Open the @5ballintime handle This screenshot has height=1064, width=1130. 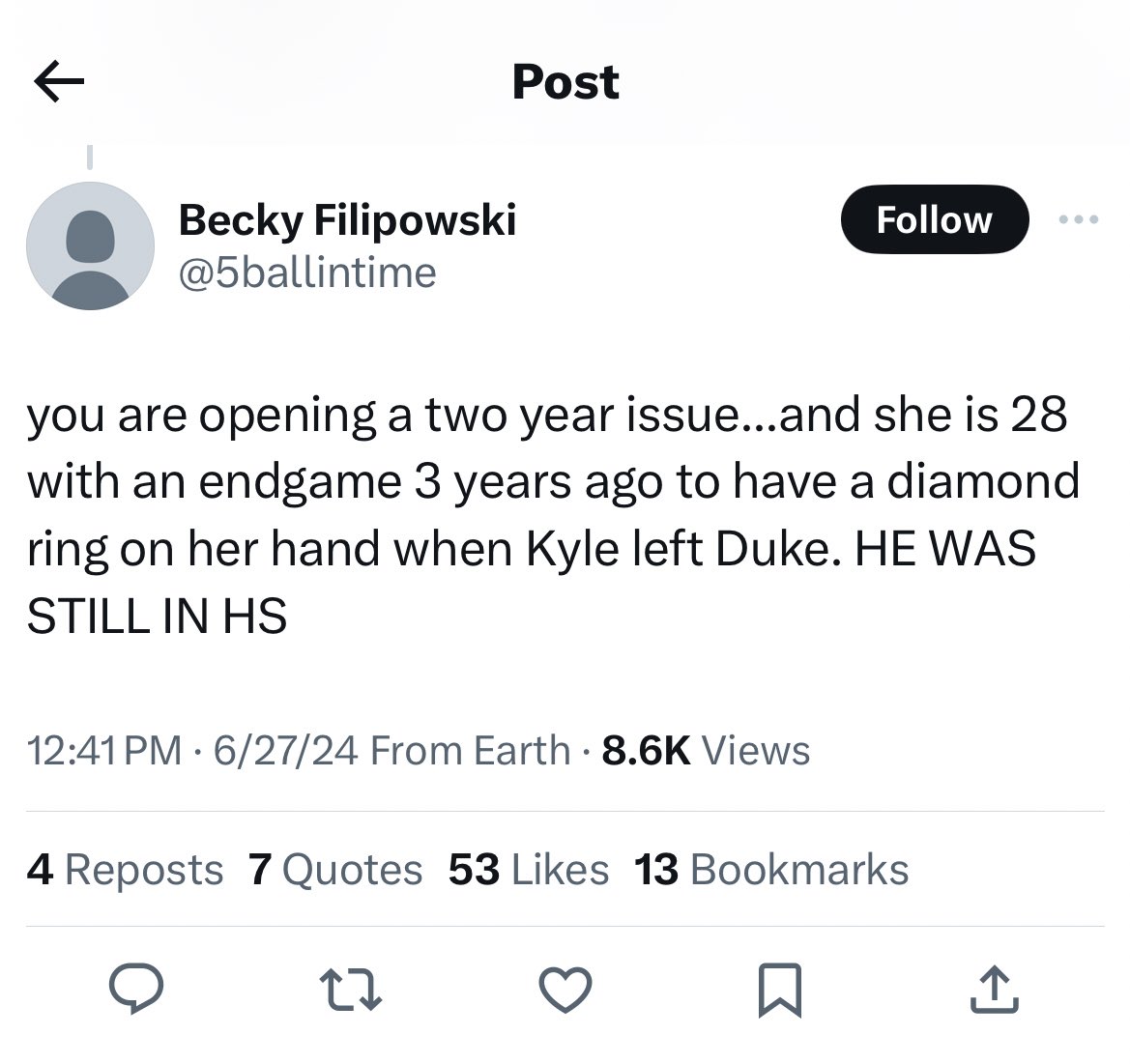[x=307, y=273]
